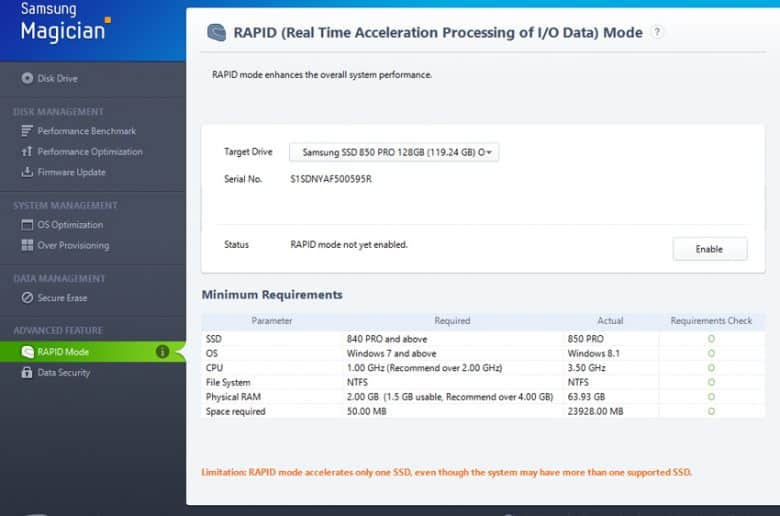Click the orange Limitation notice text
This screenshot has width=780, height=516.
tap(447, 472)
